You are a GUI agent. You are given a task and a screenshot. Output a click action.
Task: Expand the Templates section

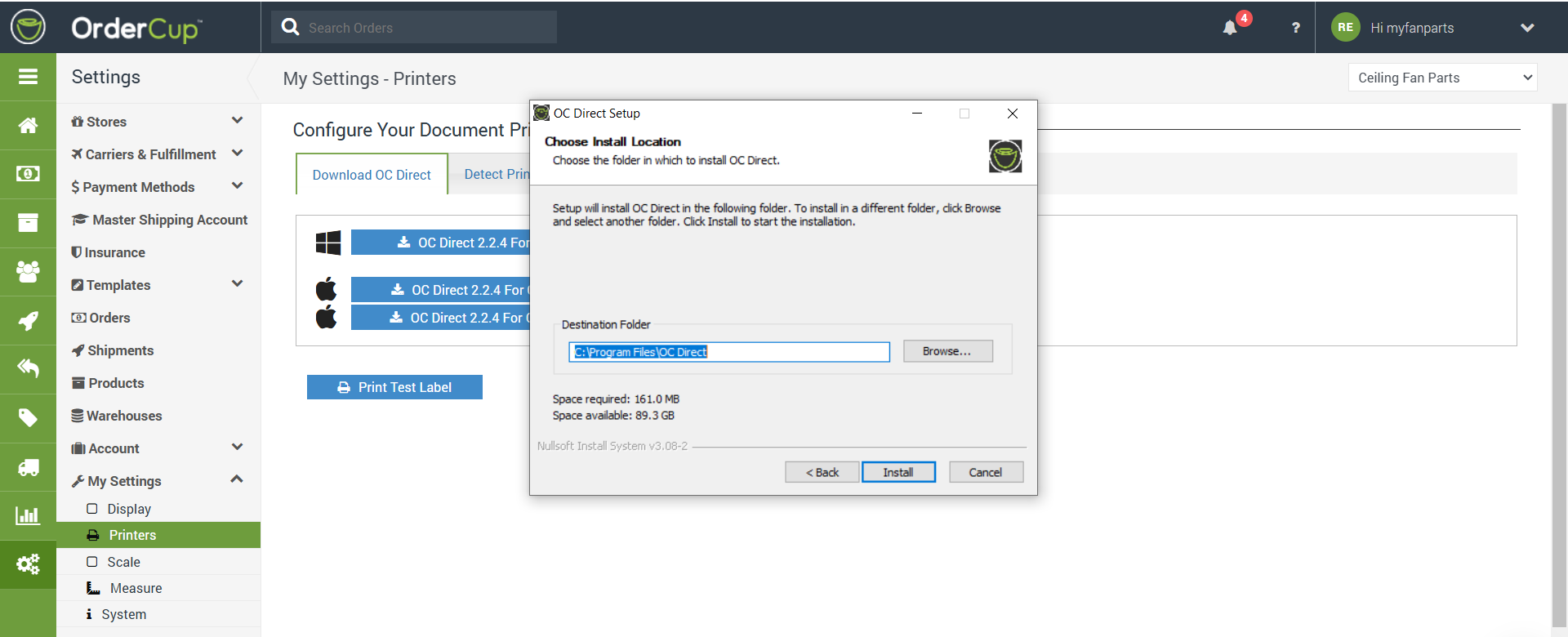point(237,284)
